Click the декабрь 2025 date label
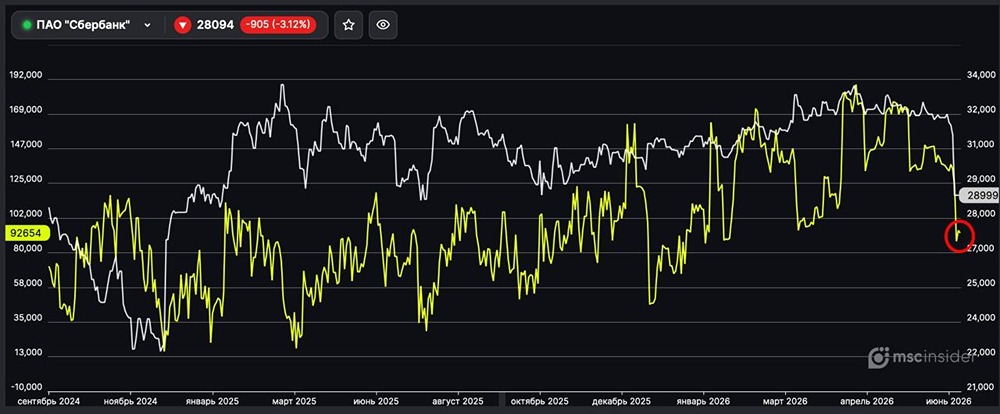 click(x=621, y=402)
